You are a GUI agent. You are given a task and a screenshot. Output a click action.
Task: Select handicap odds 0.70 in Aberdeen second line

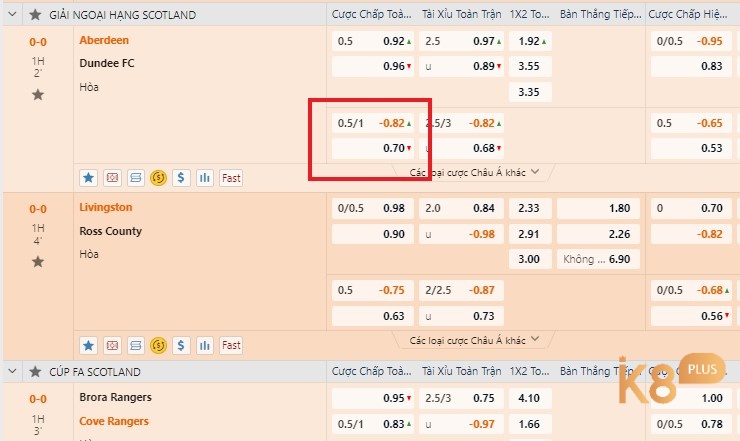373,148
